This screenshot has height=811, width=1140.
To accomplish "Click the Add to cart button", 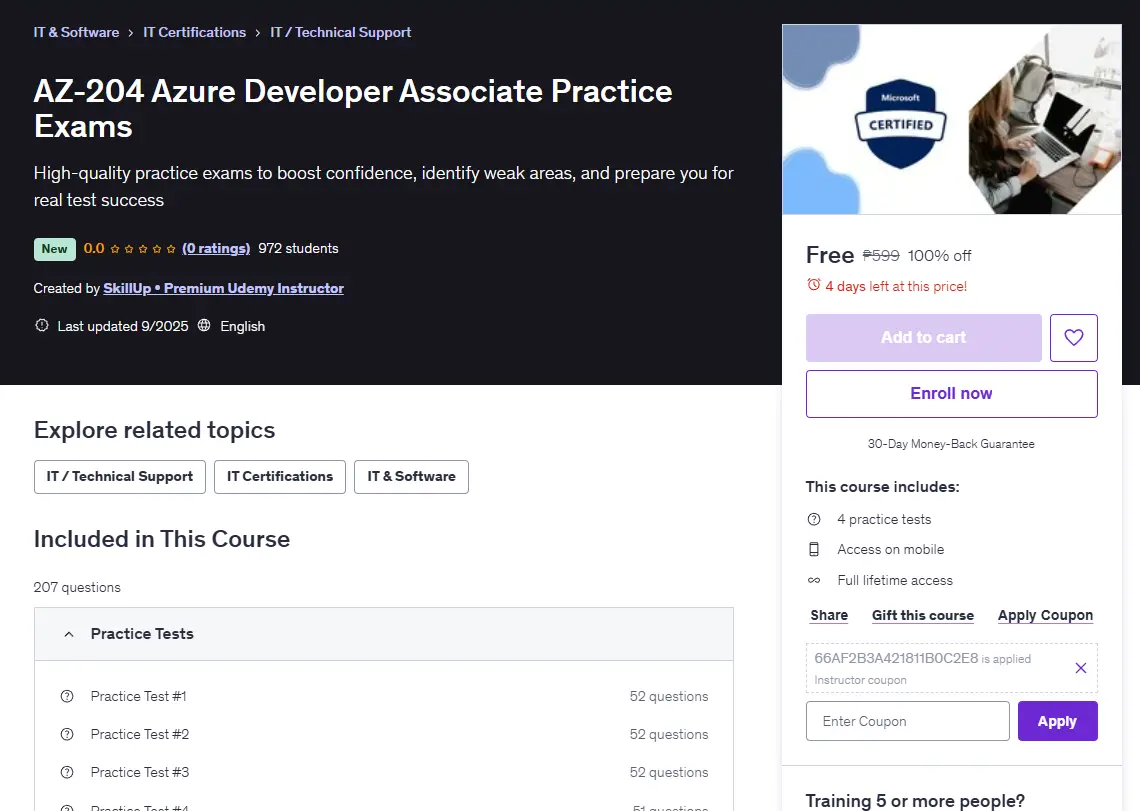I will (923, 337).
